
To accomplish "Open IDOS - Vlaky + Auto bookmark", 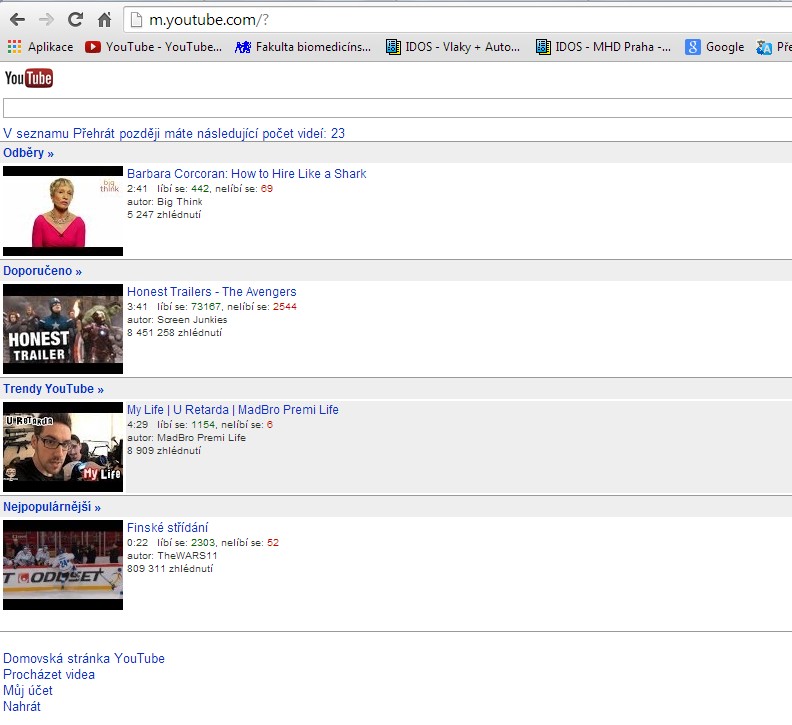I will point(453,47).
